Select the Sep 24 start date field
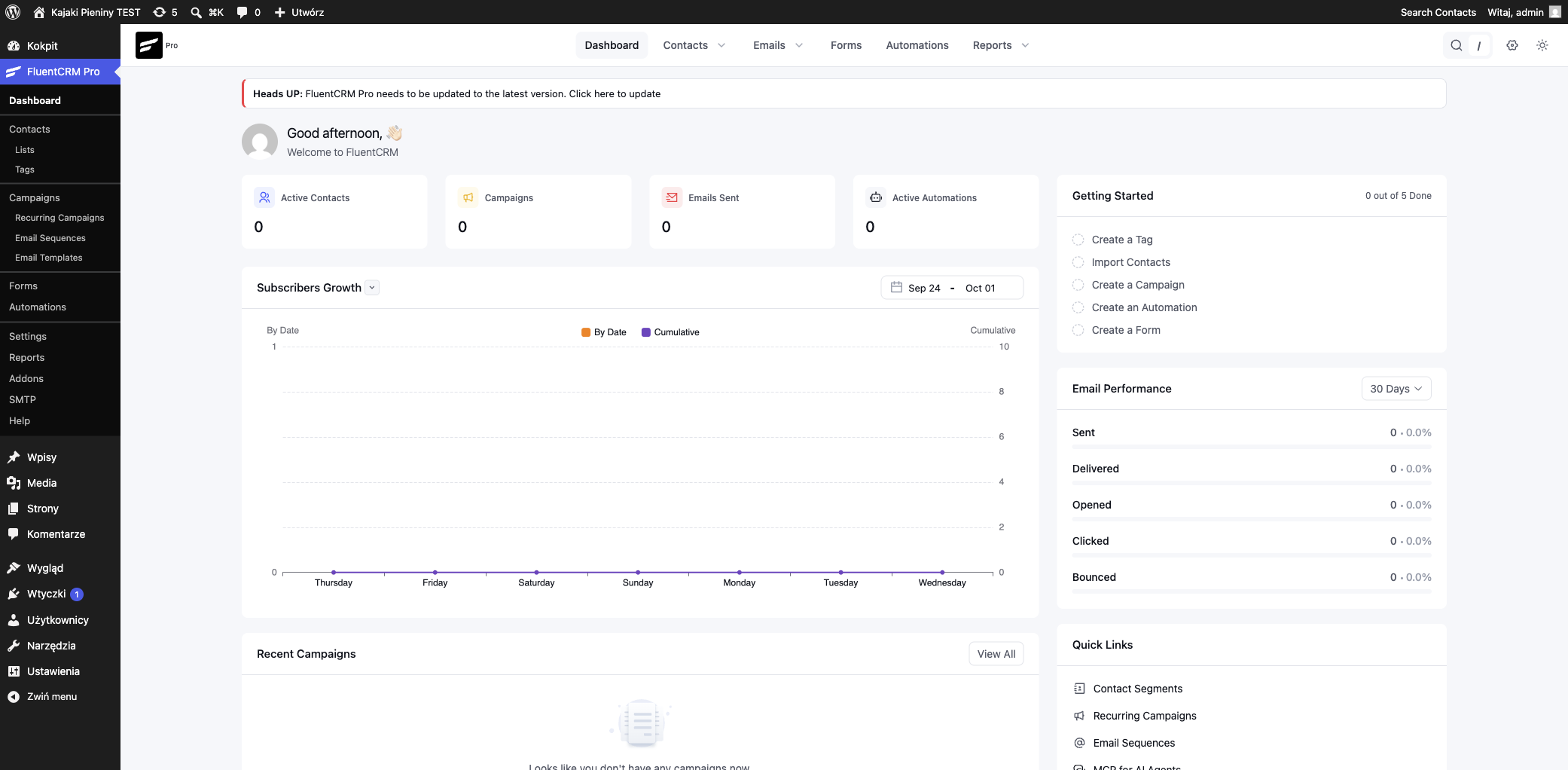 tap(924, 288)
